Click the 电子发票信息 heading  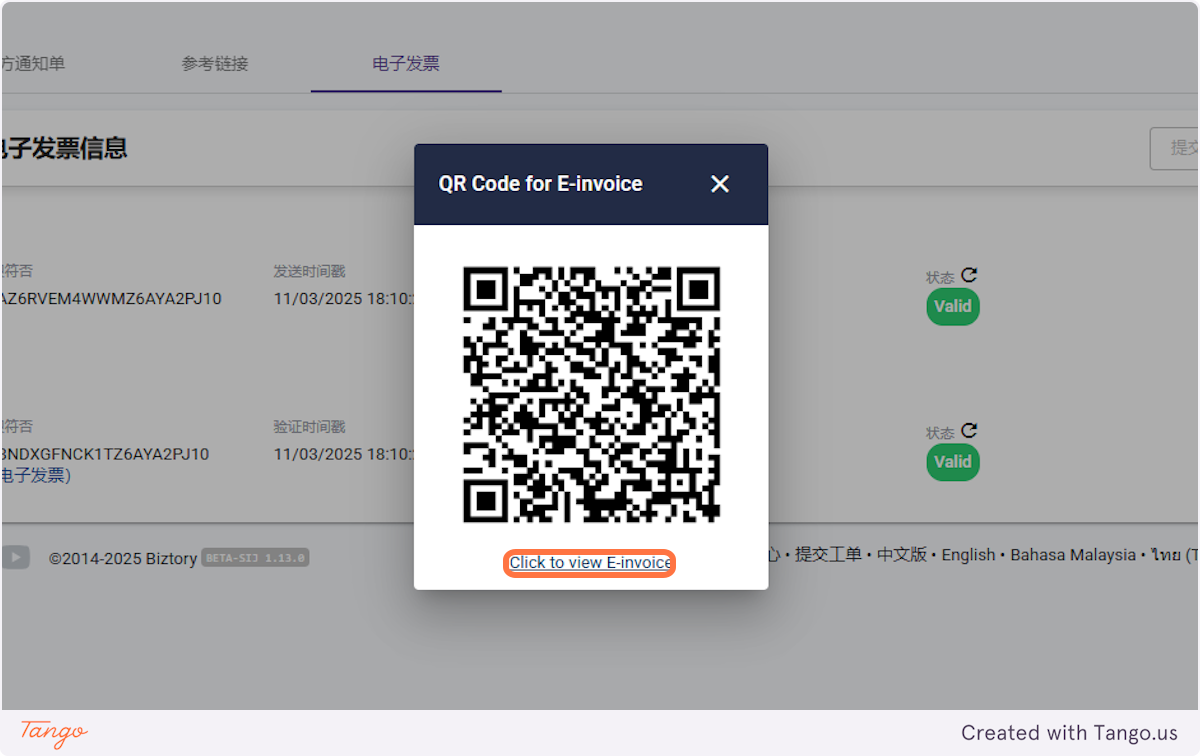point(64,149)
